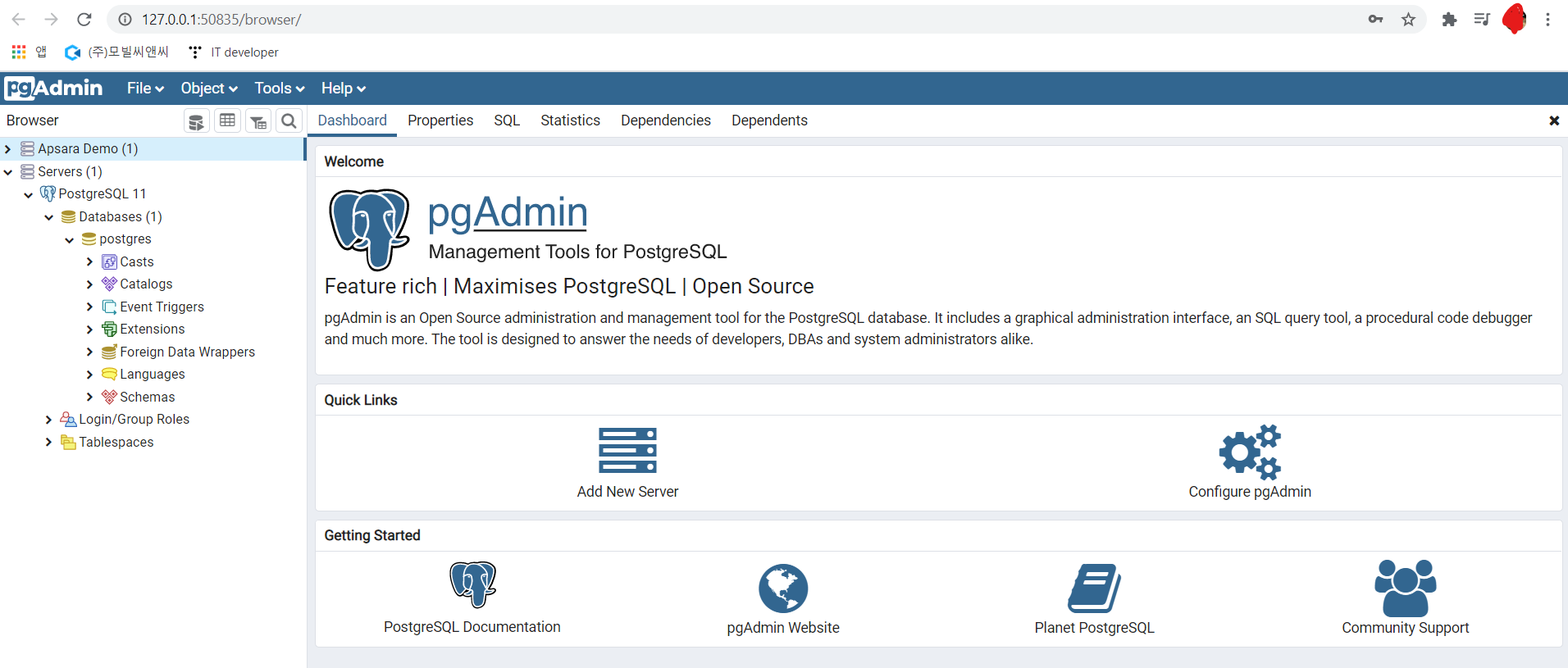Expand the Casts node
Viewport: 1568px width, 668px height.
pos(89,261)
